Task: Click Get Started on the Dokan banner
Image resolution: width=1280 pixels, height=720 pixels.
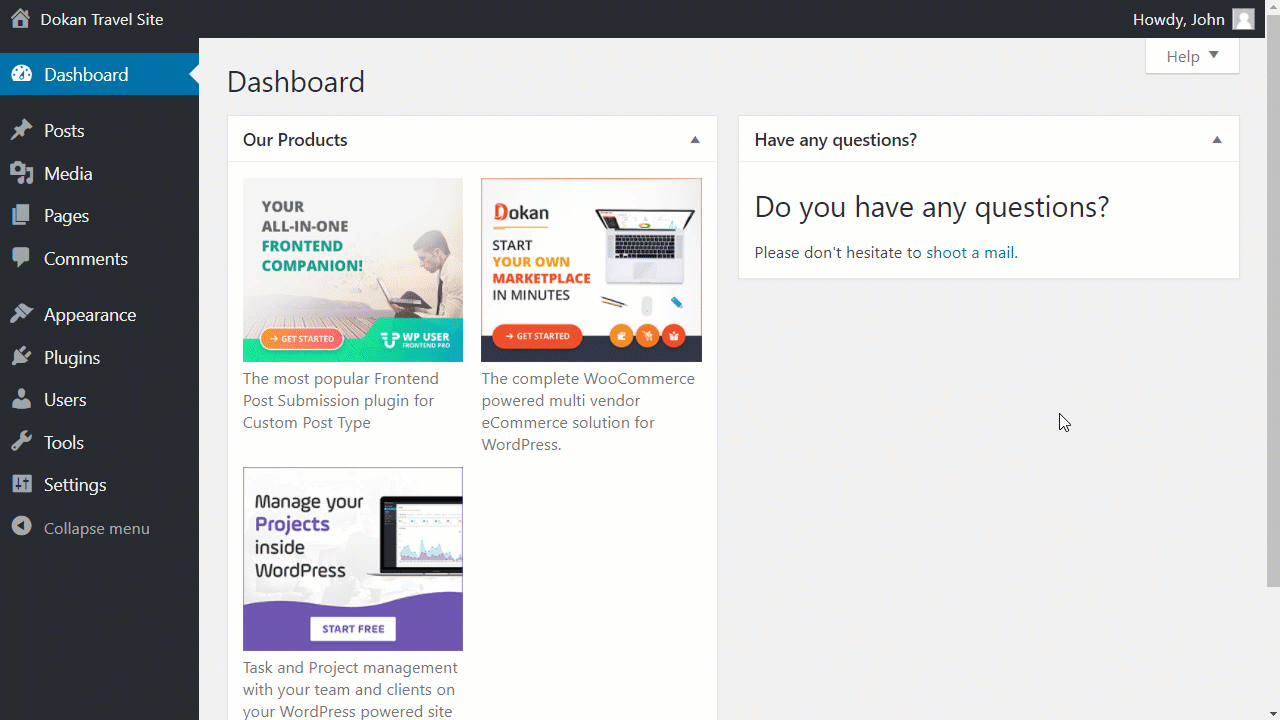Action: click(x=537, y=336)
